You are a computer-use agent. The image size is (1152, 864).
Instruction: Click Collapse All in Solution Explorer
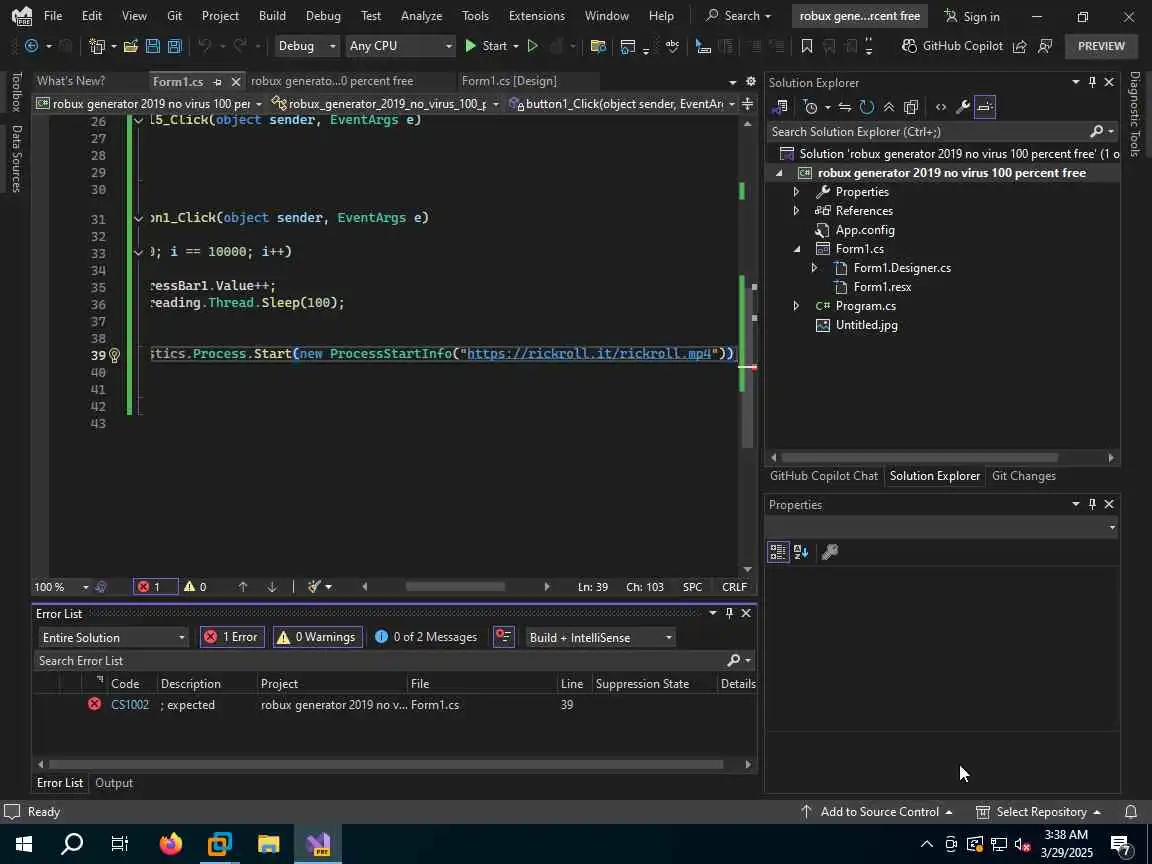tap(889, 107)
